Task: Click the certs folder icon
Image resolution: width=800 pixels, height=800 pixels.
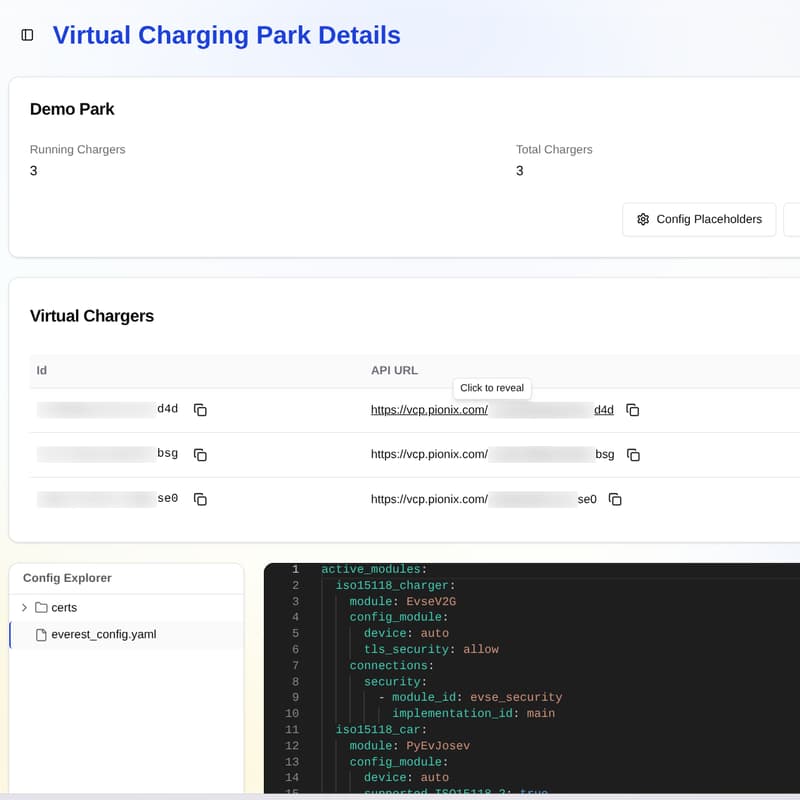Action: (41, 607)
